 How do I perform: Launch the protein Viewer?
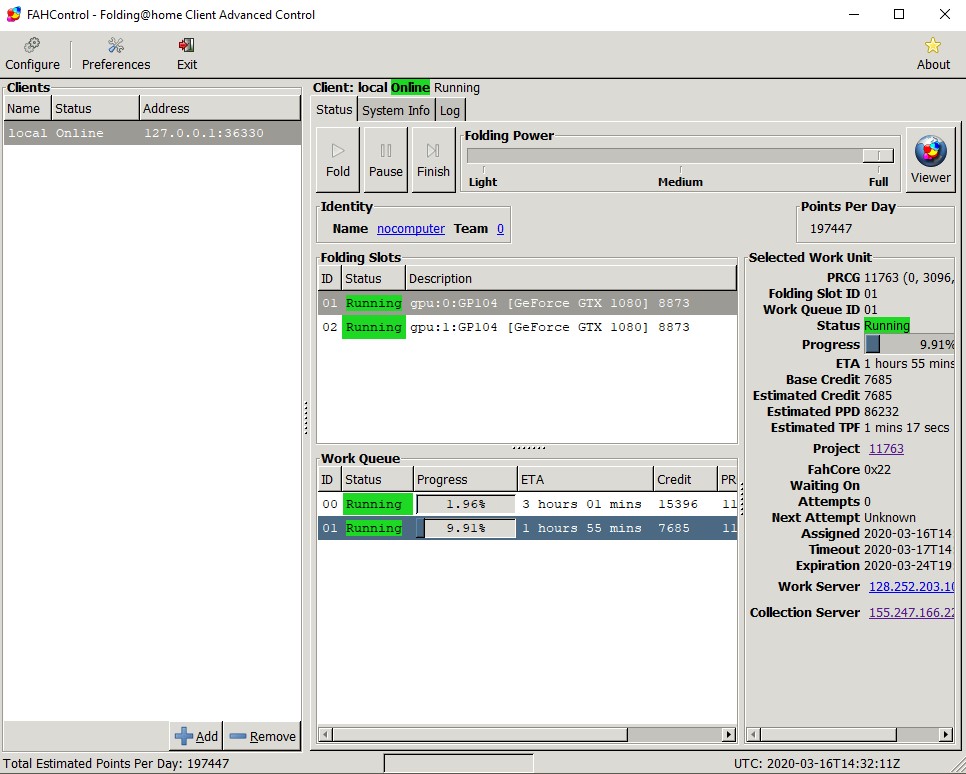(930, 160)
